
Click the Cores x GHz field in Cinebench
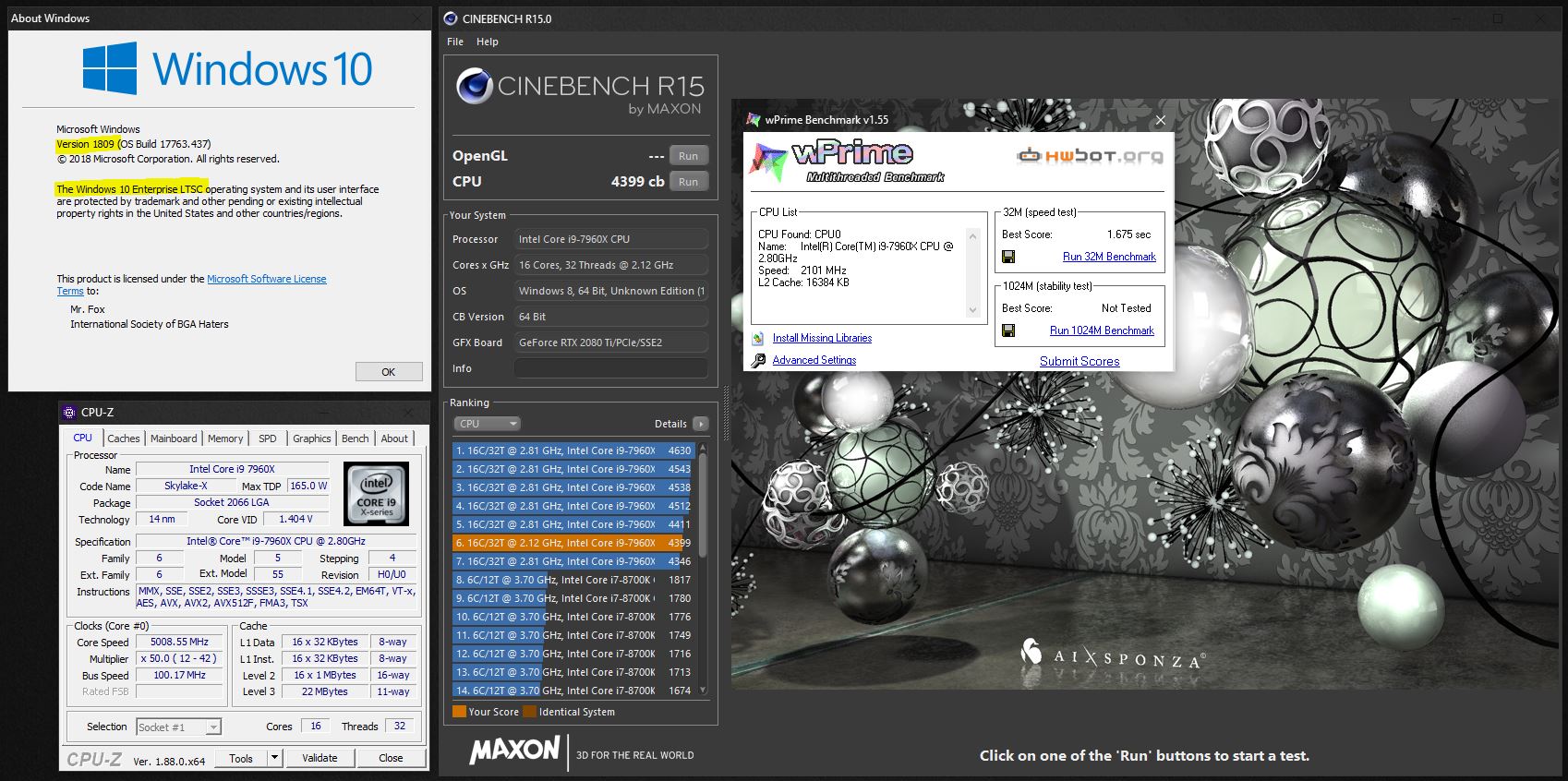(x=611, y=265)
